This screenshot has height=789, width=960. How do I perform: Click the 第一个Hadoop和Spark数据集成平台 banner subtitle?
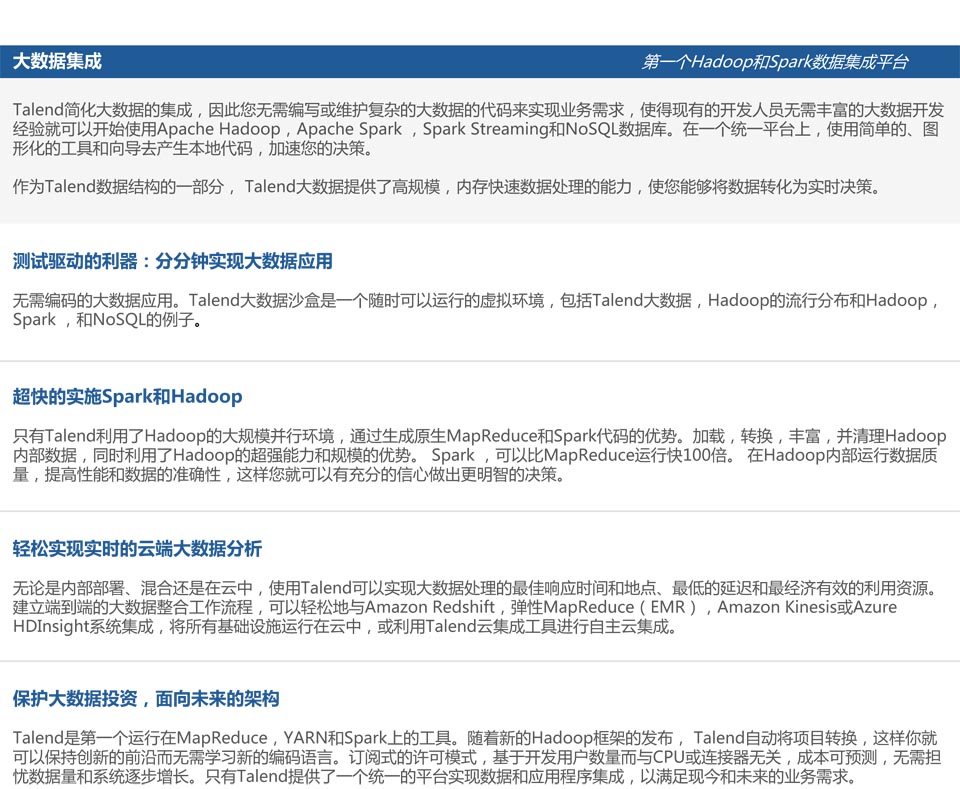(x=774, y=62)
